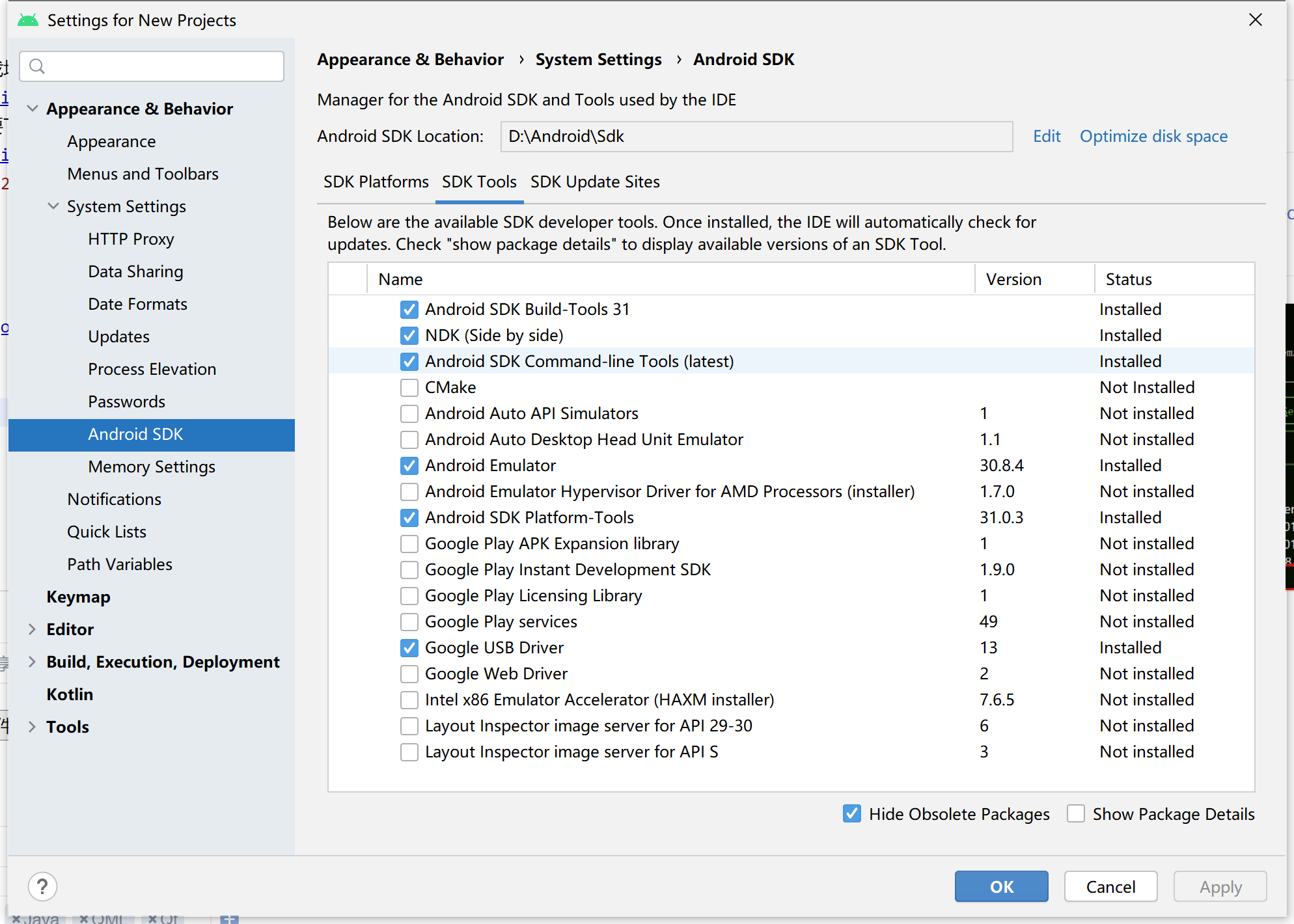Uncheck Google USB Driver checkbox
This screenshot has width=1294, height=924.
tap(409, 647)
